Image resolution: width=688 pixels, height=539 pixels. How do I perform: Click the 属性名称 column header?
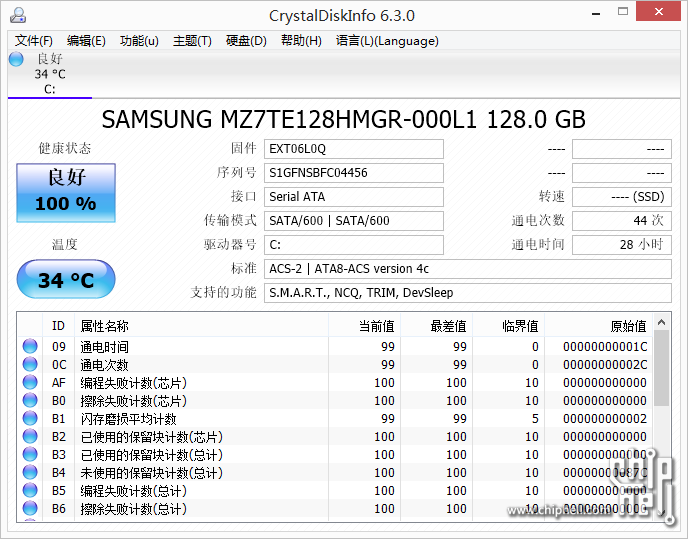pyautogui.click(x=201, y=326)
